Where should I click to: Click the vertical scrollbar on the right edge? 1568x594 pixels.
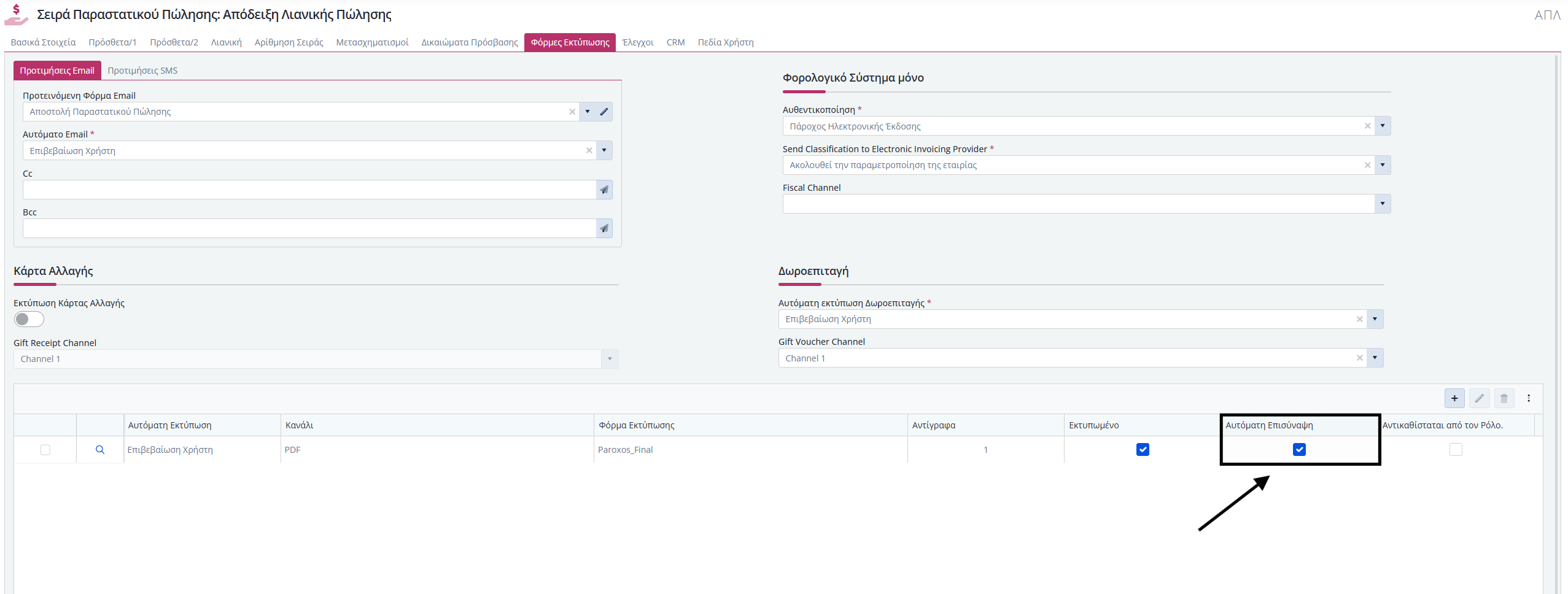1556,307
